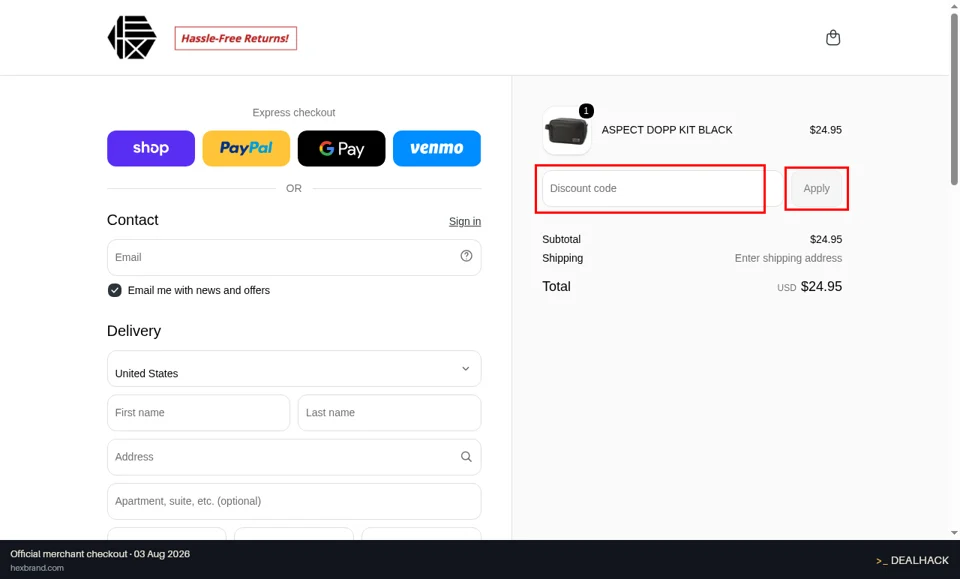Choose Google Pay express checkout
Screen dimensions: 960x579
[x=342, y=148]
